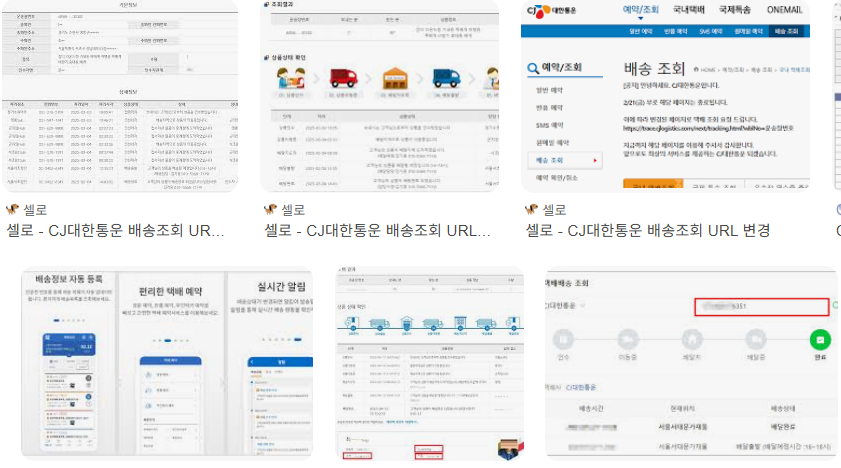
Task: Open thumbnail showing the 배송 조회 CJ대한통운 page
Action: [x=665, y=94]
